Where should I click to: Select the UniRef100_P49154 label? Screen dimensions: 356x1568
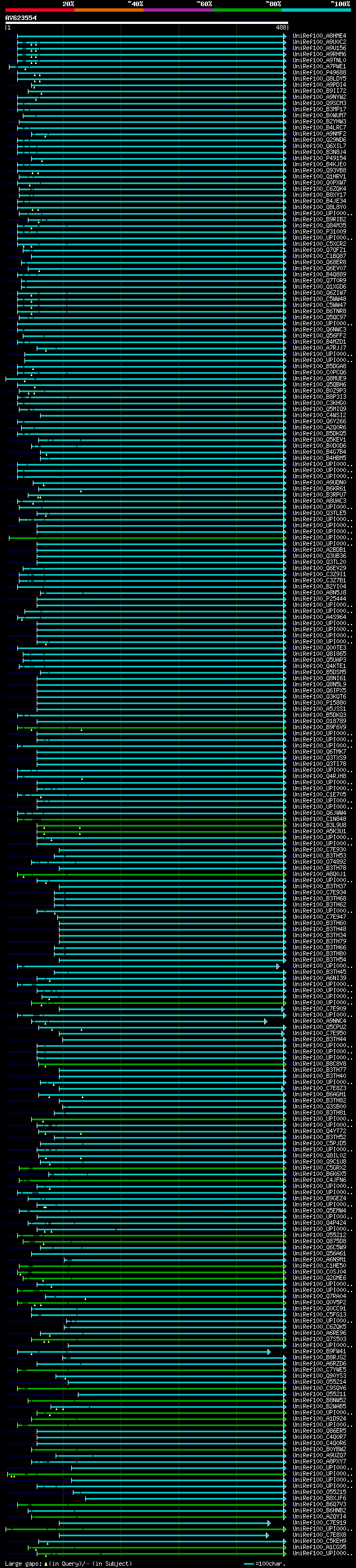[319, 159]
